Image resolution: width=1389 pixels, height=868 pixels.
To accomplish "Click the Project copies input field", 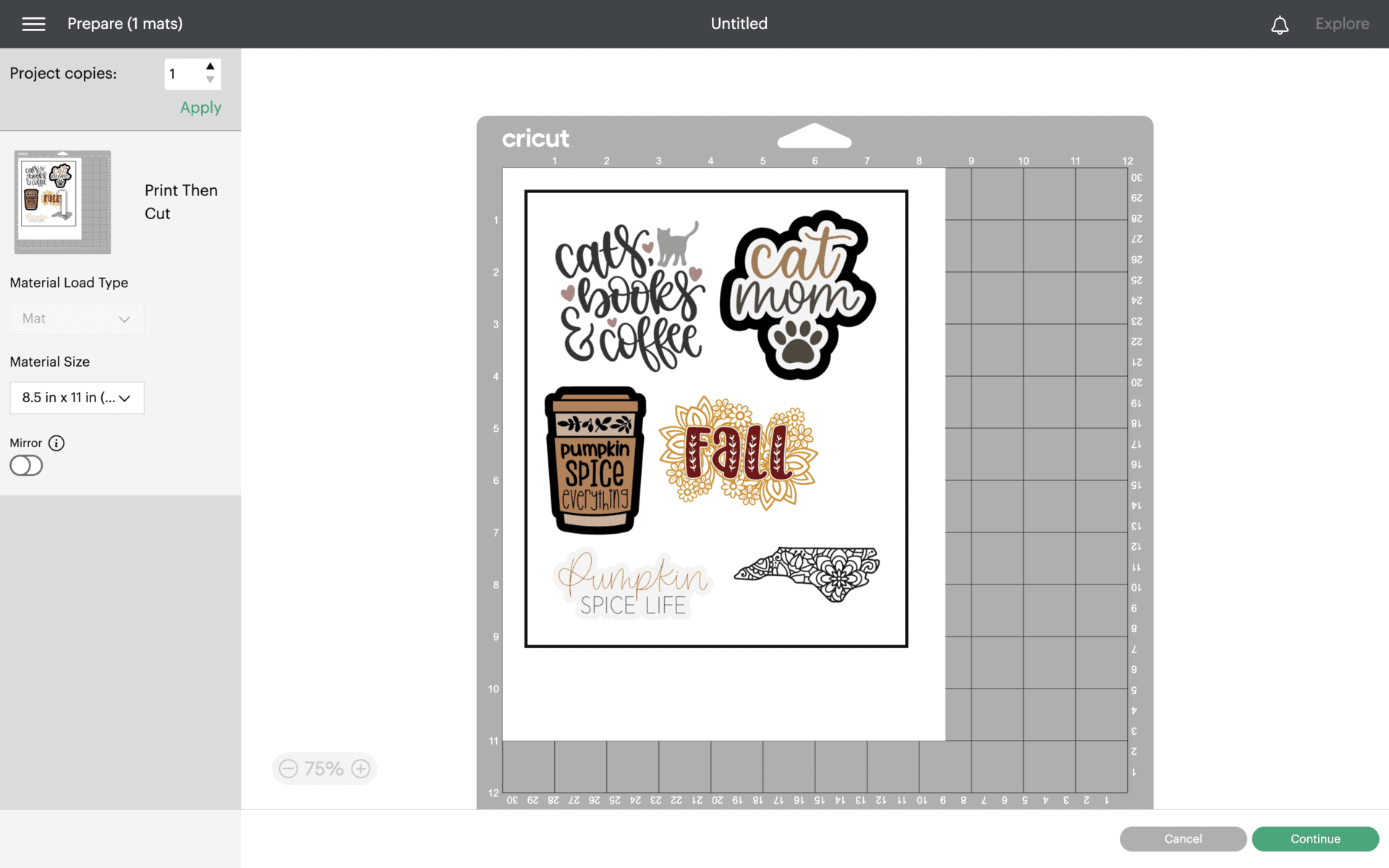I will click(179, 73).
